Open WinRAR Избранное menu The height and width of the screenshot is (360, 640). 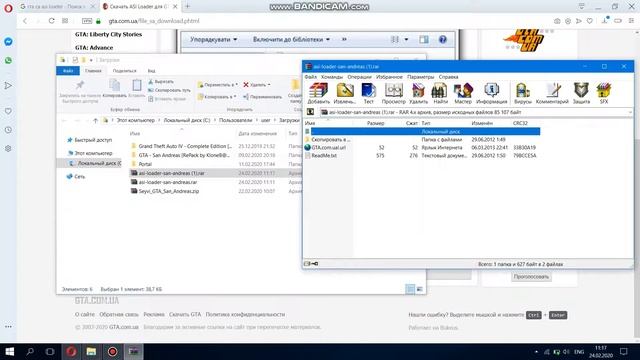[389, 77]
